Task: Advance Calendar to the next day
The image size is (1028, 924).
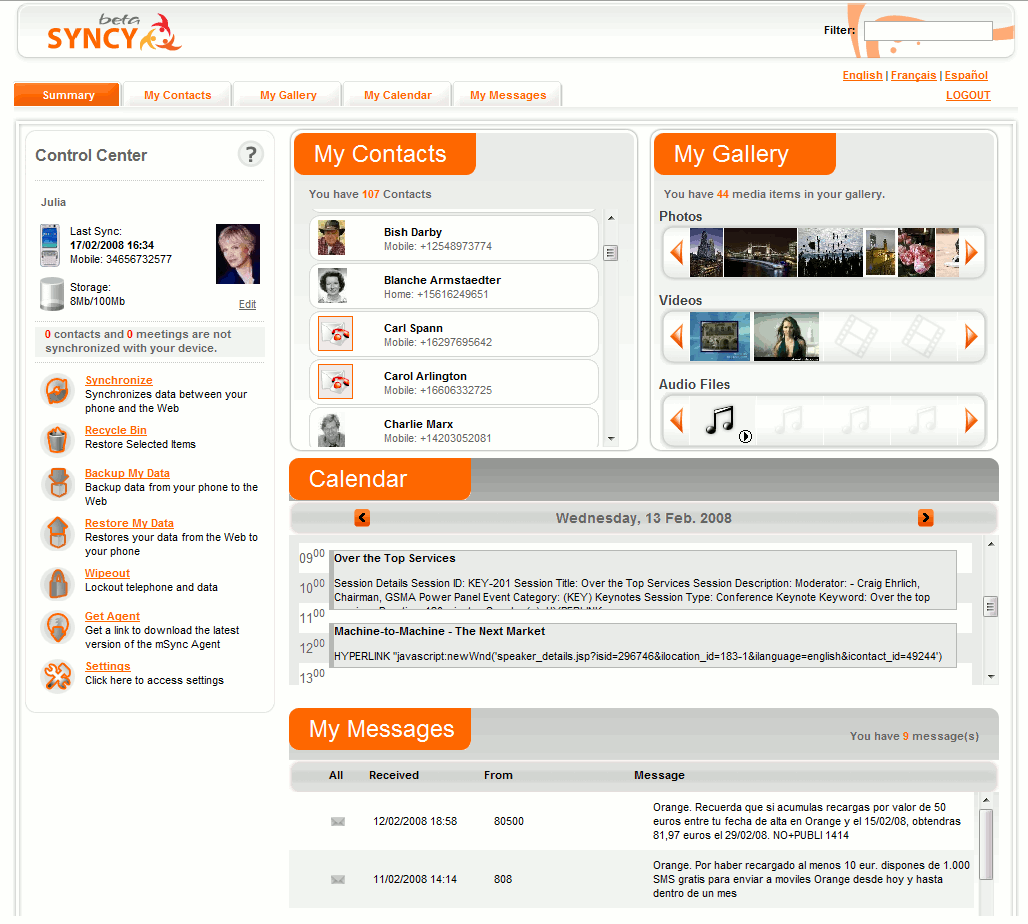Action: (925, 518)
